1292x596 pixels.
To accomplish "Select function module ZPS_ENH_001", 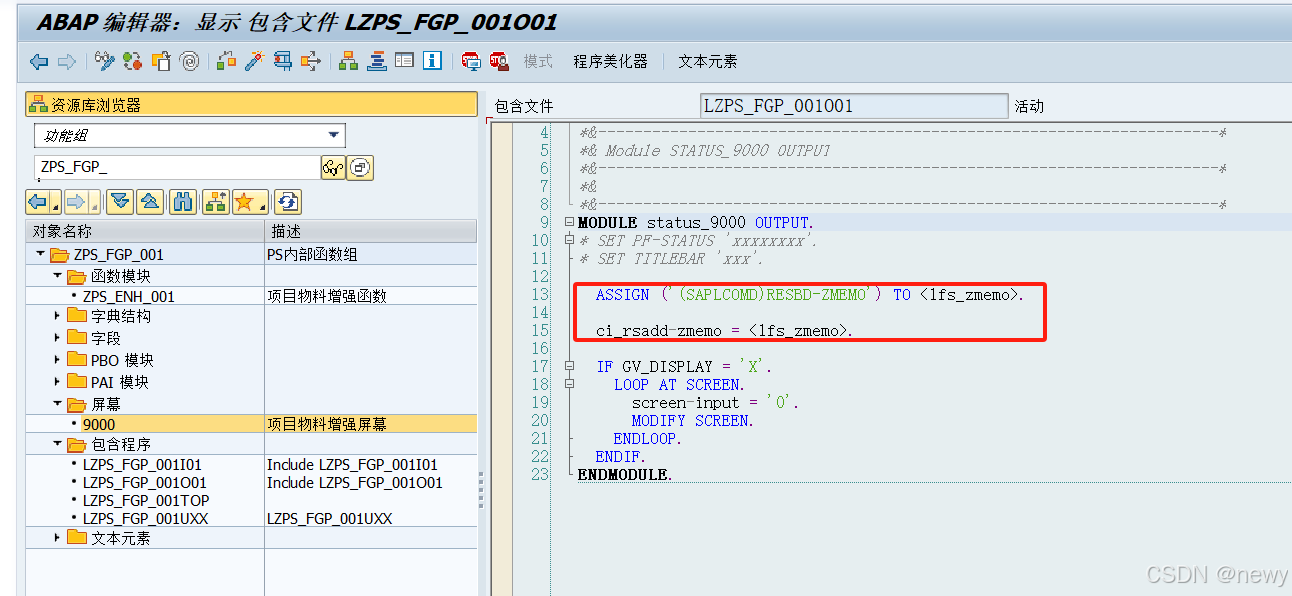I will (129, 297).
